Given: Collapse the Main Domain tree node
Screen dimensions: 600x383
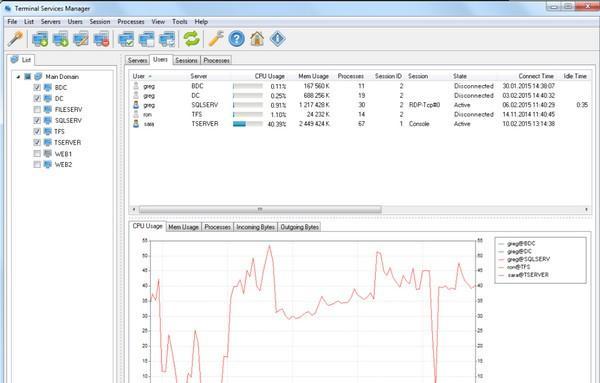Looking at the screenshot, I should (18, 77).
